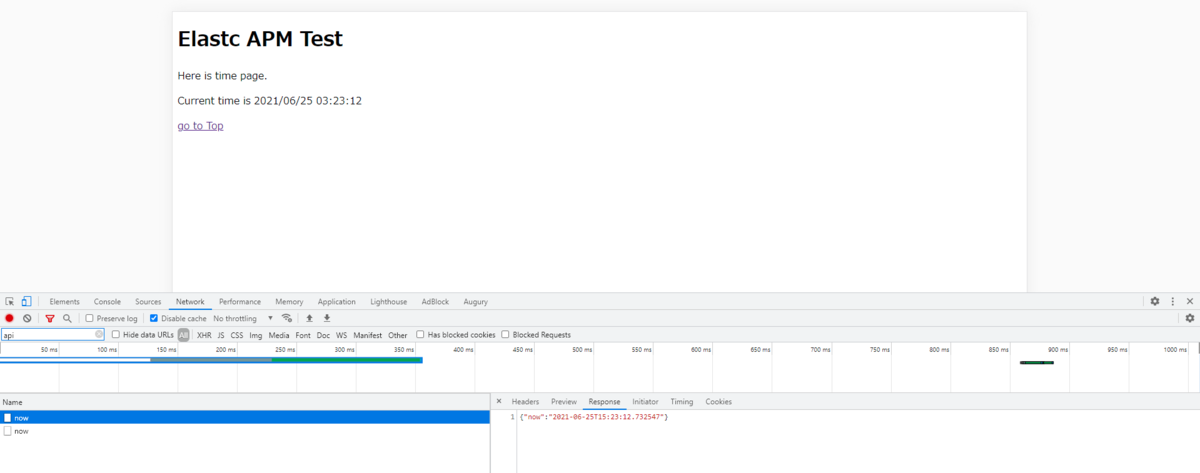The image size is (1200, 473).
Task: Filter requests by WS
Action: 342,335
